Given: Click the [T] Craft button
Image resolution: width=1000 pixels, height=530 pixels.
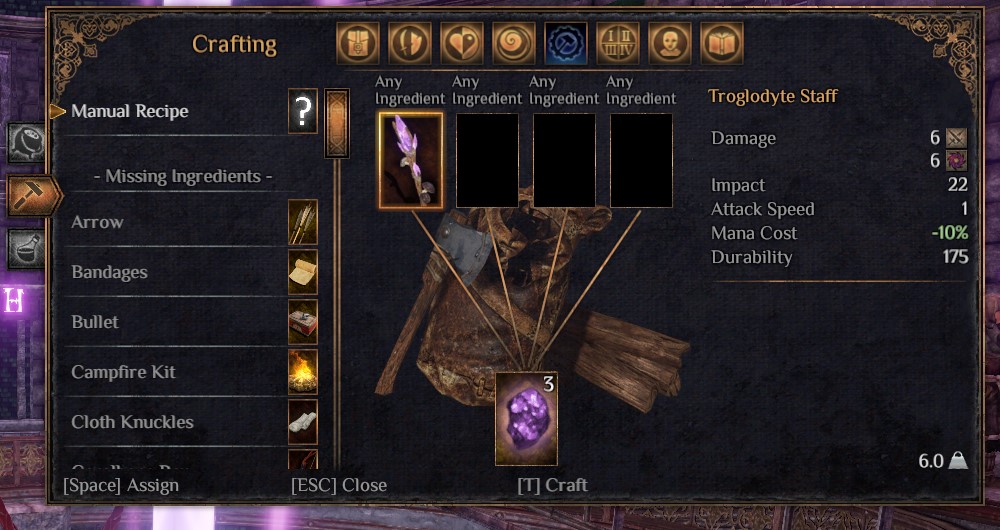Looking at the screenshot, I should tap(552, 485).
